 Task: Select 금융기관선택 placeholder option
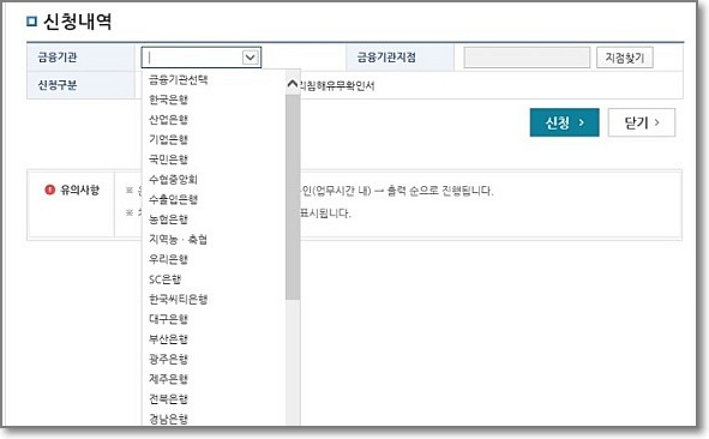tap(178, 80)
